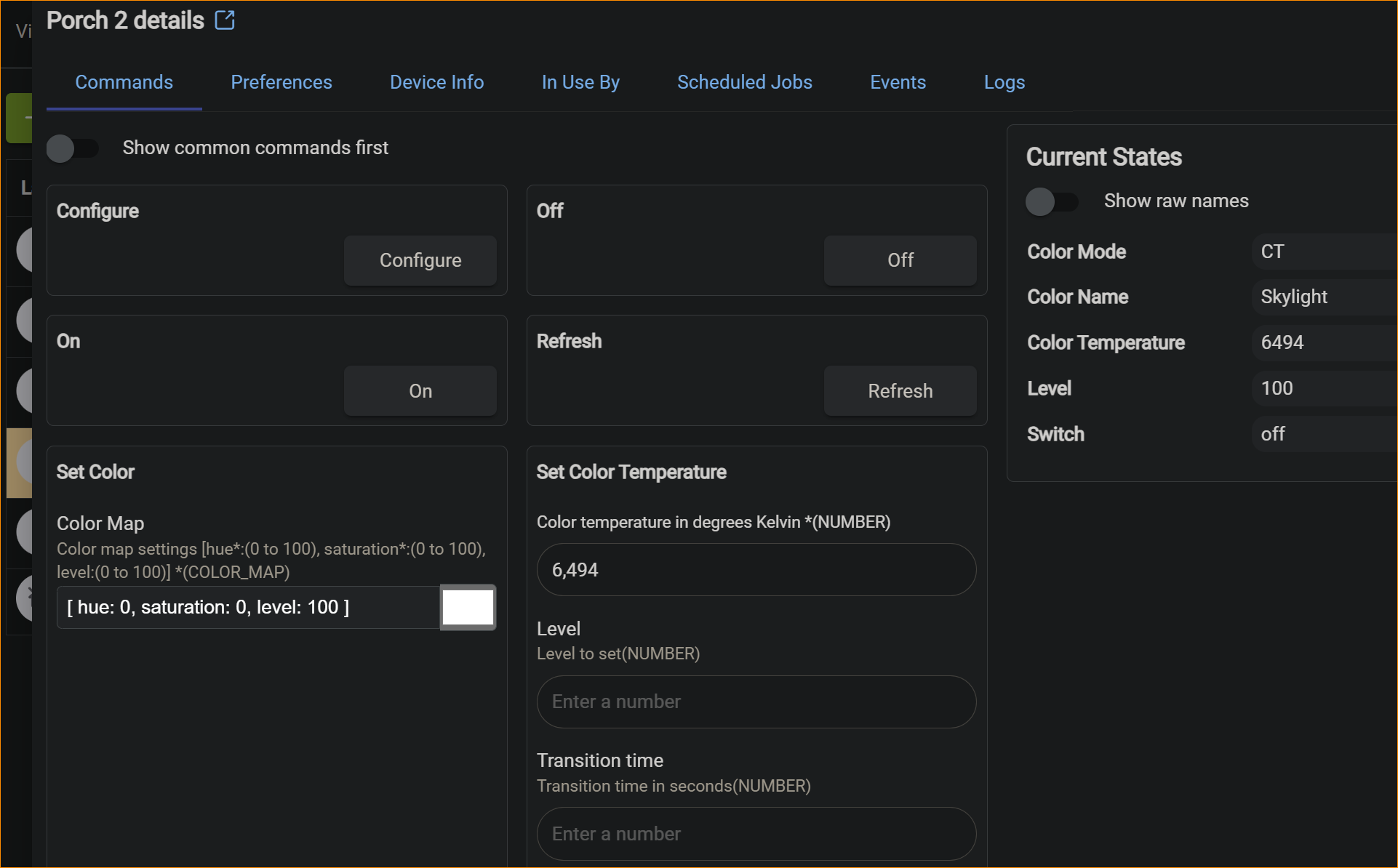This screenshot has height=868, width=1398.
Task: Go to the In Use By tab
Action: coord(580,82)
